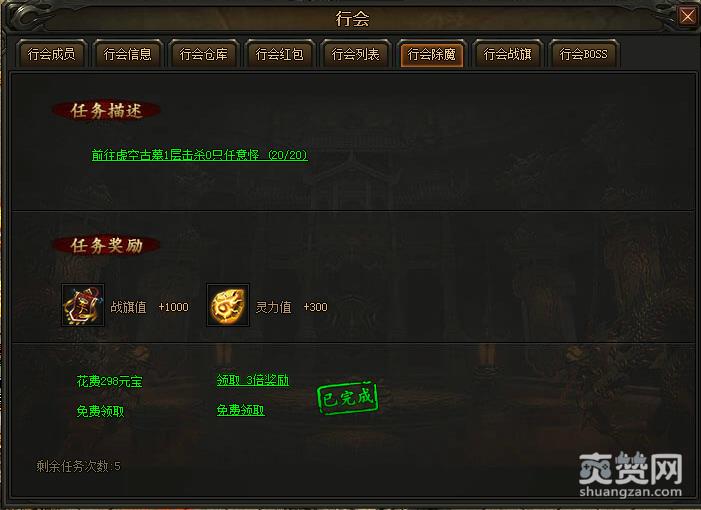
Task: Select the 行会红包 tab
Action: coord(279,54)
